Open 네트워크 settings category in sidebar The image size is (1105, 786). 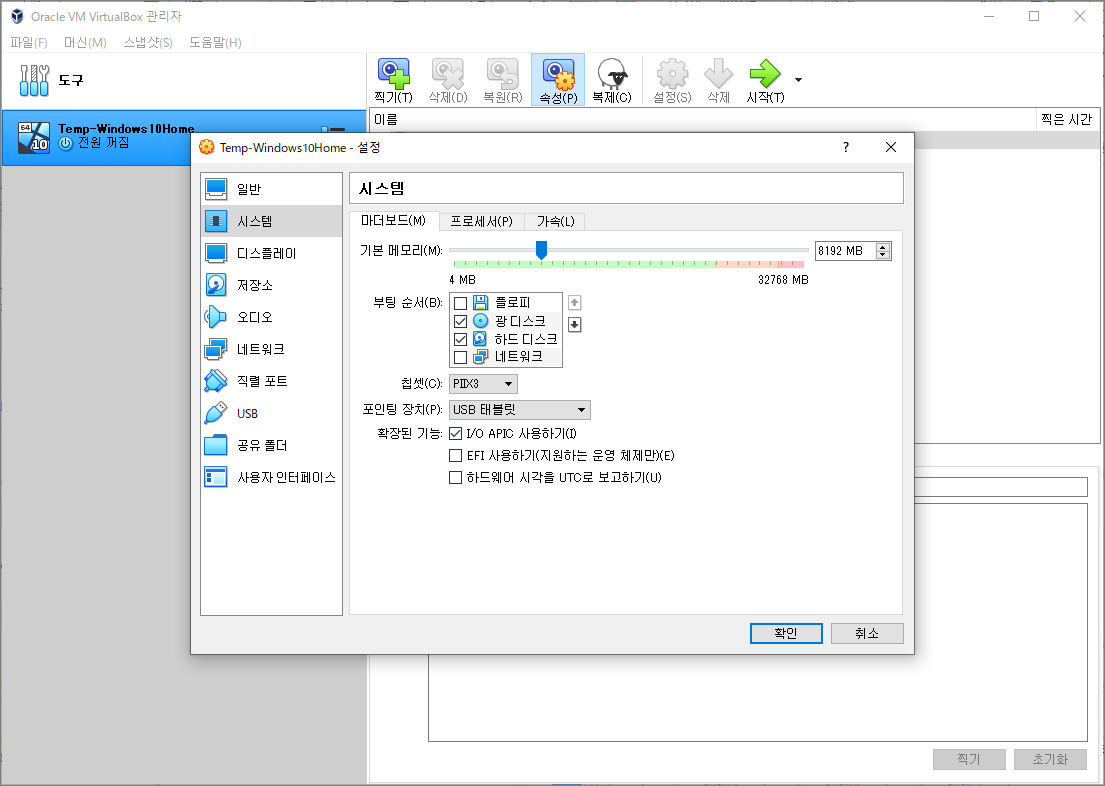pyautogui.click(x=271, y=349)
